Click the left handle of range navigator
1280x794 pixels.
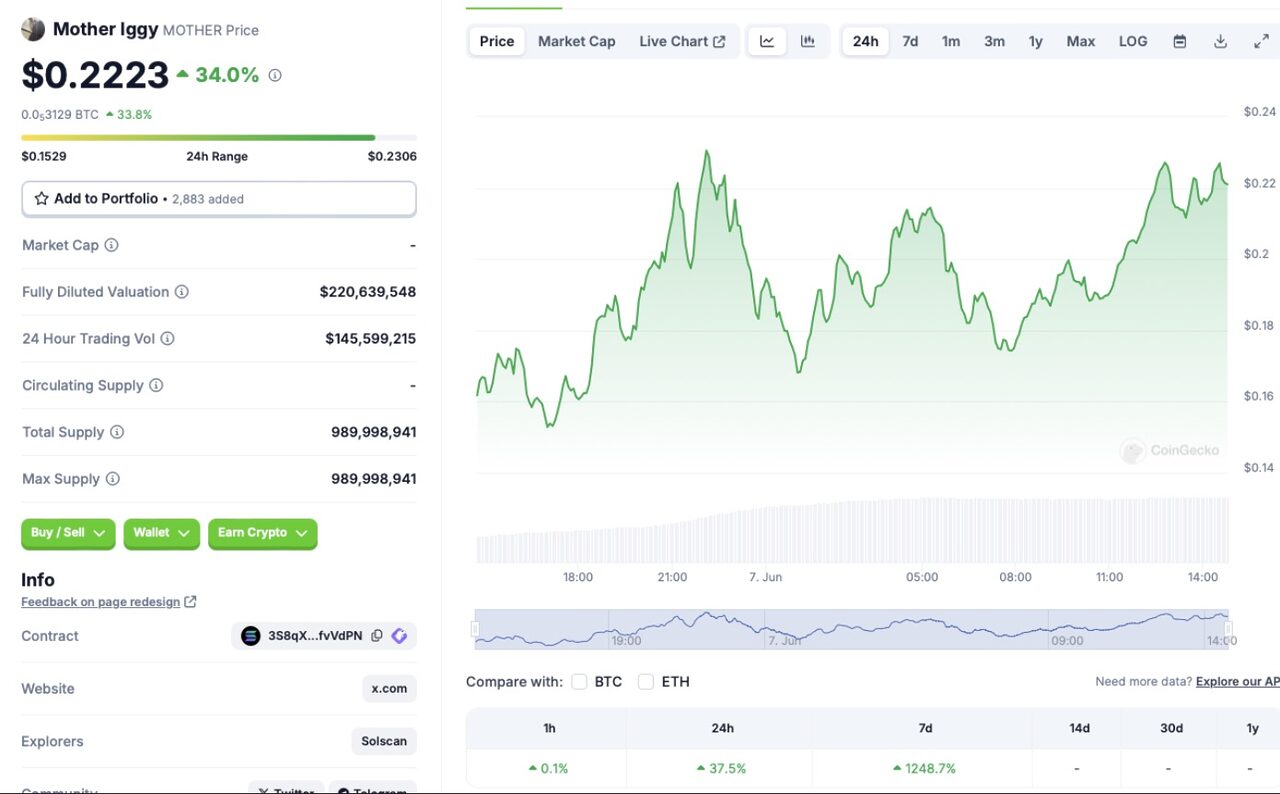[475, 629]
